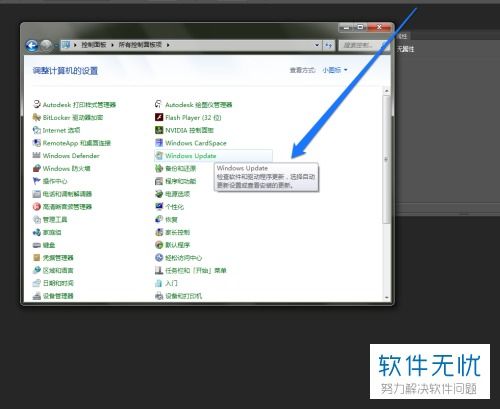Expand the breadcrumb arrow after Control Panel

(x=112, y=45)
